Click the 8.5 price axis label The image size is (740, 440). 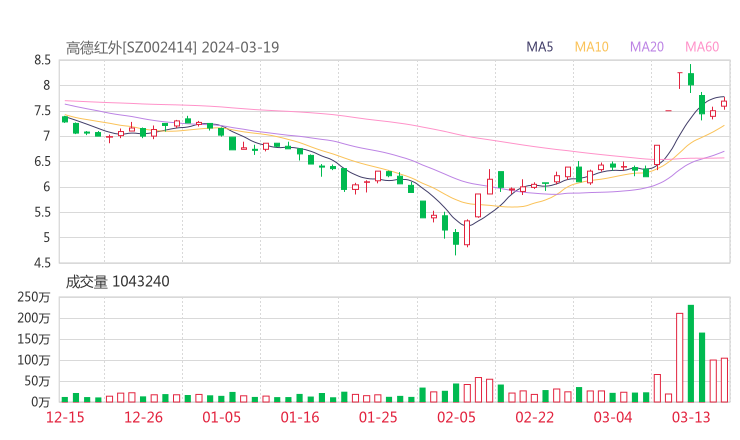coord(42,60)
